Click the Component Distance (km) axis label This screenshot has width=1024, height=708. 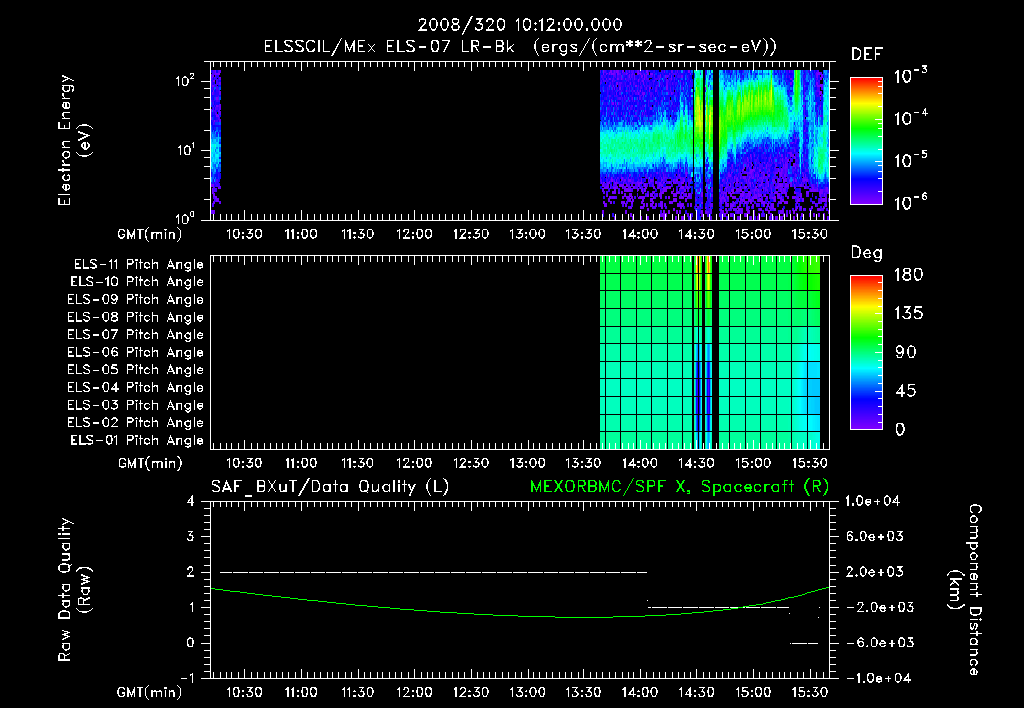965,590
